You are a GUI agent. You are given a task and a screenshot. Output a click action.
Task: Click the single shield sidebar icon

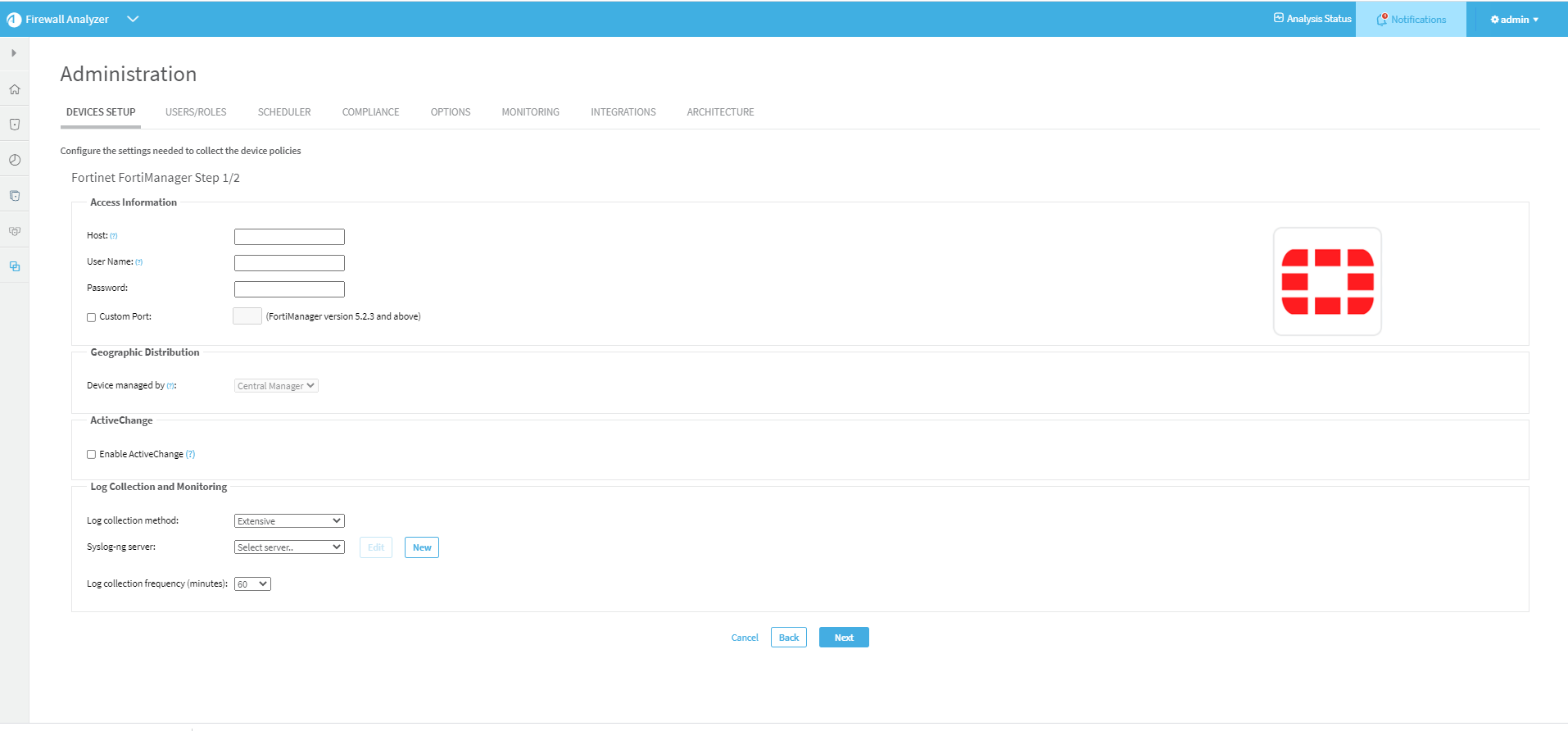(x=15, y=125)
